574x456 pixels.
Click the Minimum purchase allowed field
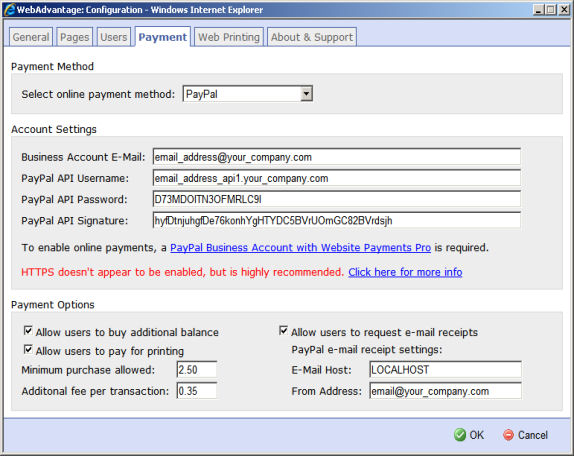197,370
